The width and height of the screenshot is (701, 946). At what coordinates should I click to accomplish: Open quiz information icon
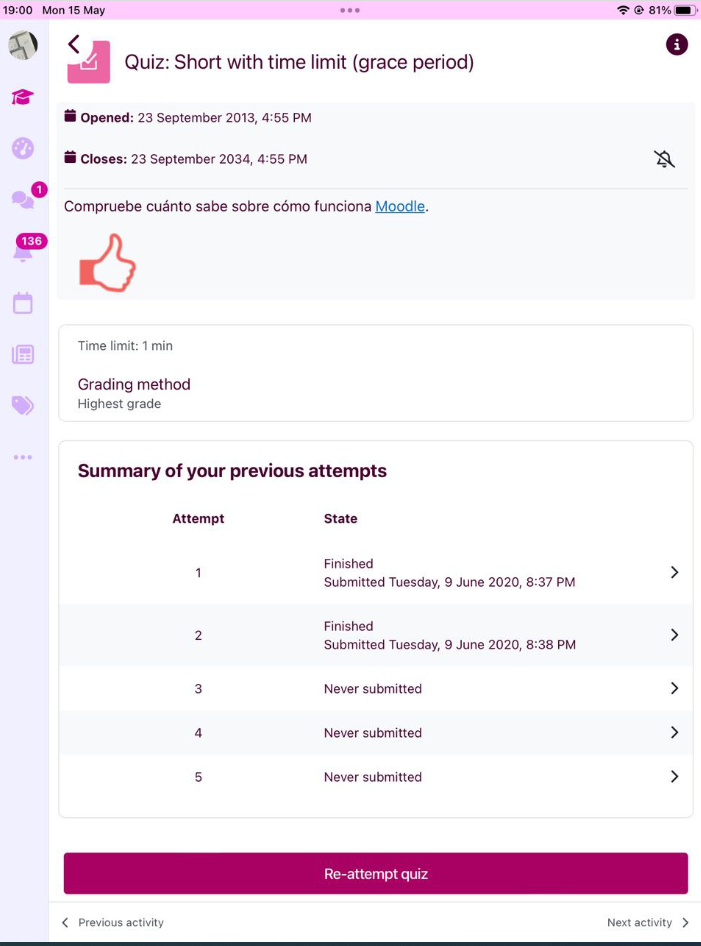(676, 44)
